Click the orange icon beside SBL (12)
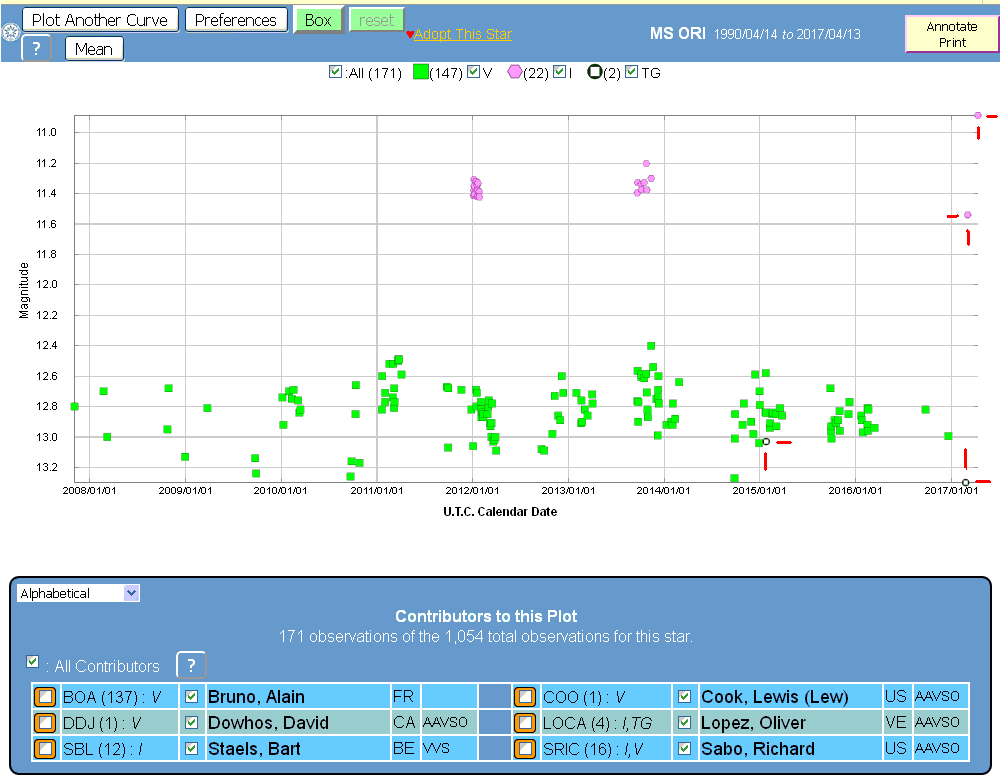Viewport: 1000px width, 781px height. 45,748
